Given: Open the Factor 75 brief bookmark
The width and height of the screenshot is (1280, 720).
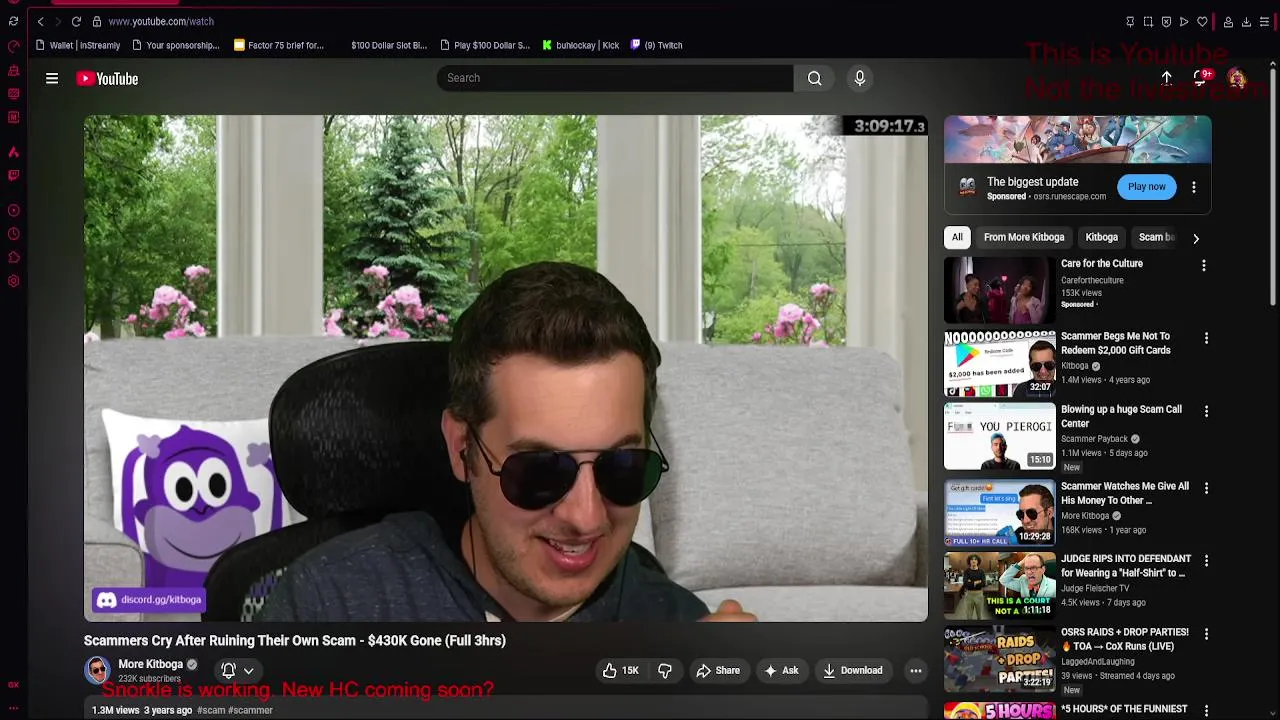Looking at the screenshot, I should coord(279,45).
